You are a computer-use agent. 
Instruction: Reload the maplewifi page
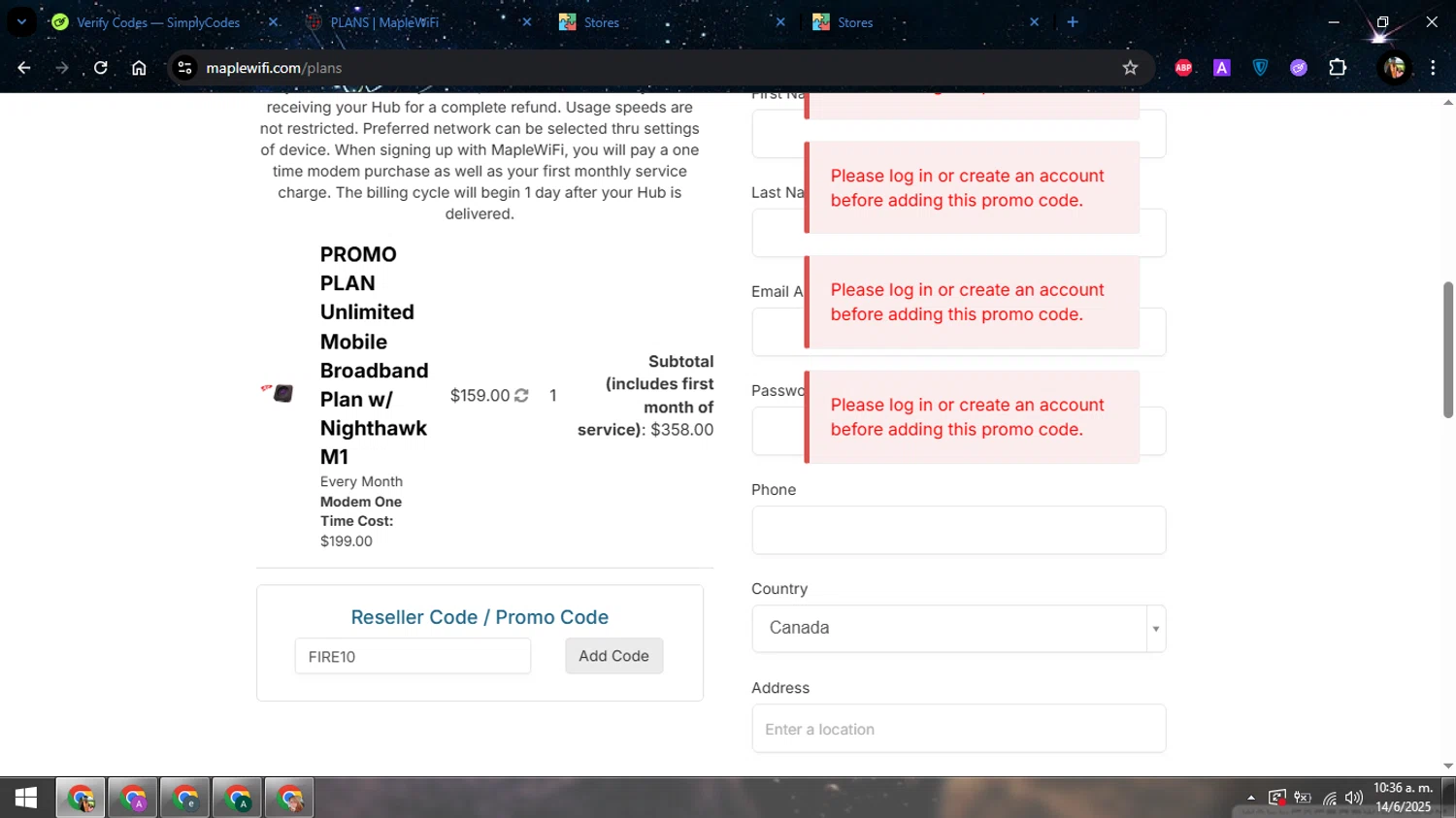click(x=101, y=68)
